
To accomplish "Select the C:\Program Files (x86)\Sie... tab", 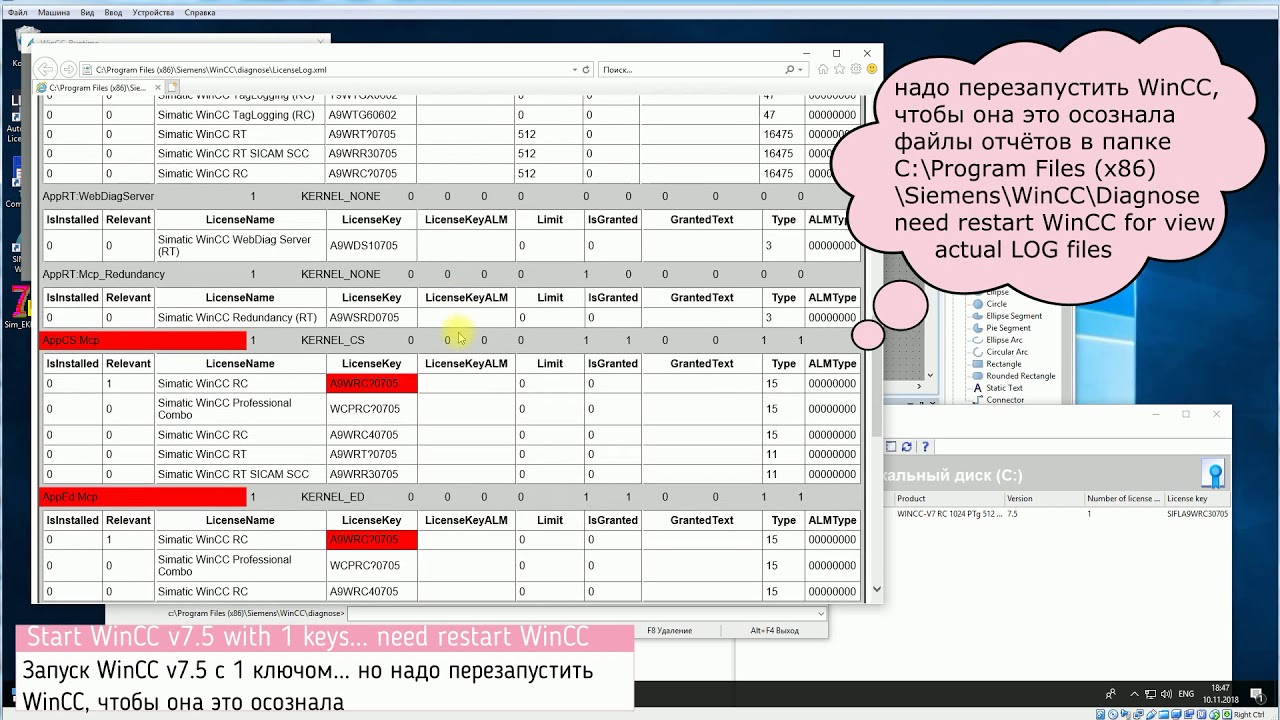I will [x=100, y=88].
